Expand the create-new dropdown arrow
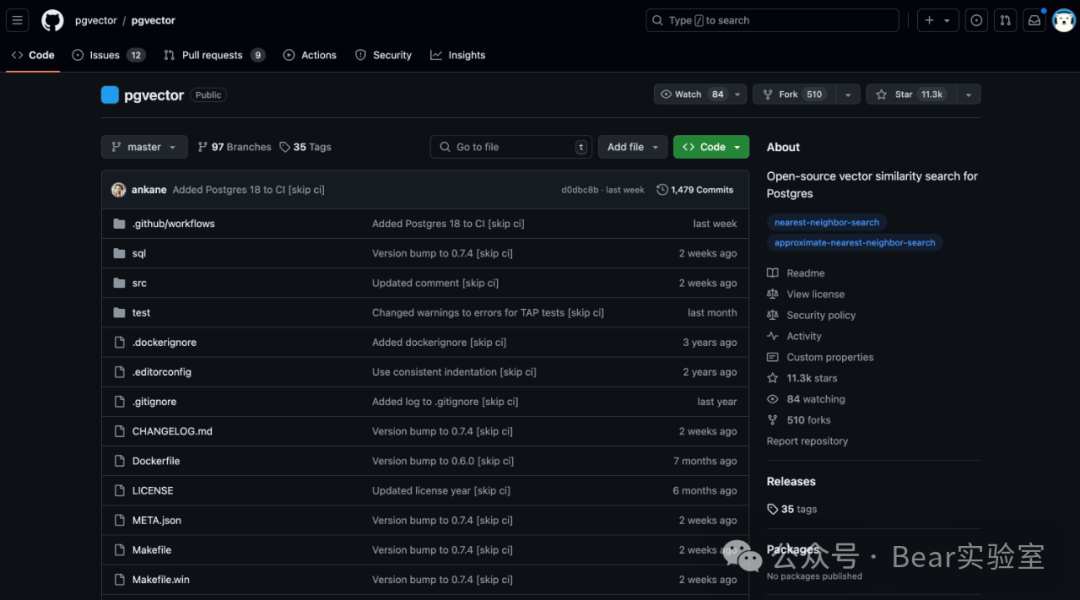This screenshot has width=1080, height=600. coord(947,21)
